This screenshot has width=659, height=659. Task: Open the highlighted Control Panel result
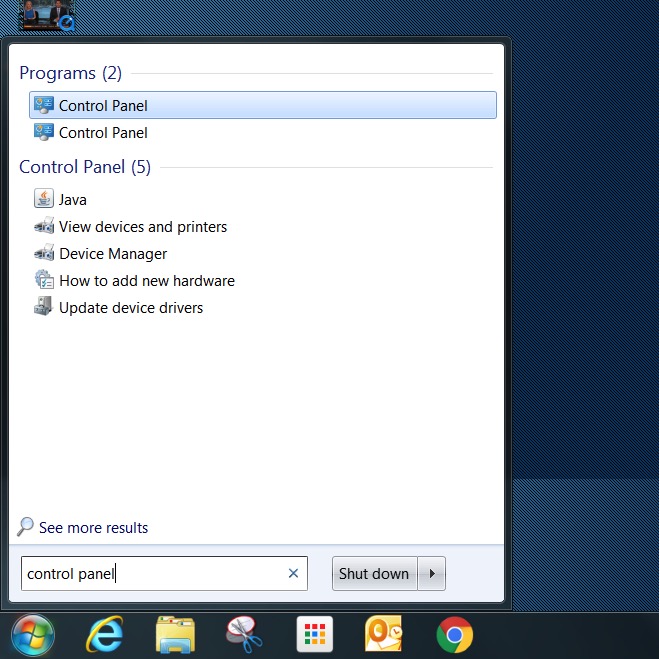coord(263,105)
